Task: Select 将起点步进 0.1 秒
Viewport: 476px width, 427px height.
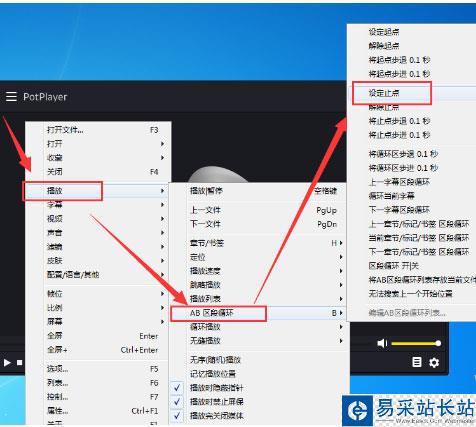Action: (x=412, y=74)
